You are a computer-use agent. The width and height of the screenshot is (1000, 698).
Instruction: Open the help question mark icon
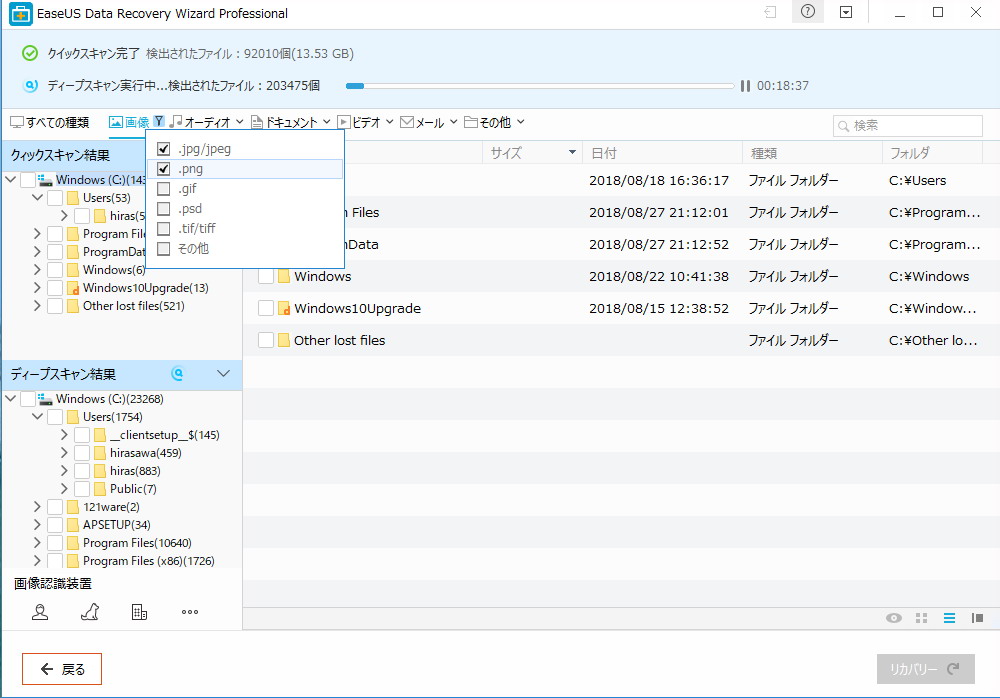807,11
